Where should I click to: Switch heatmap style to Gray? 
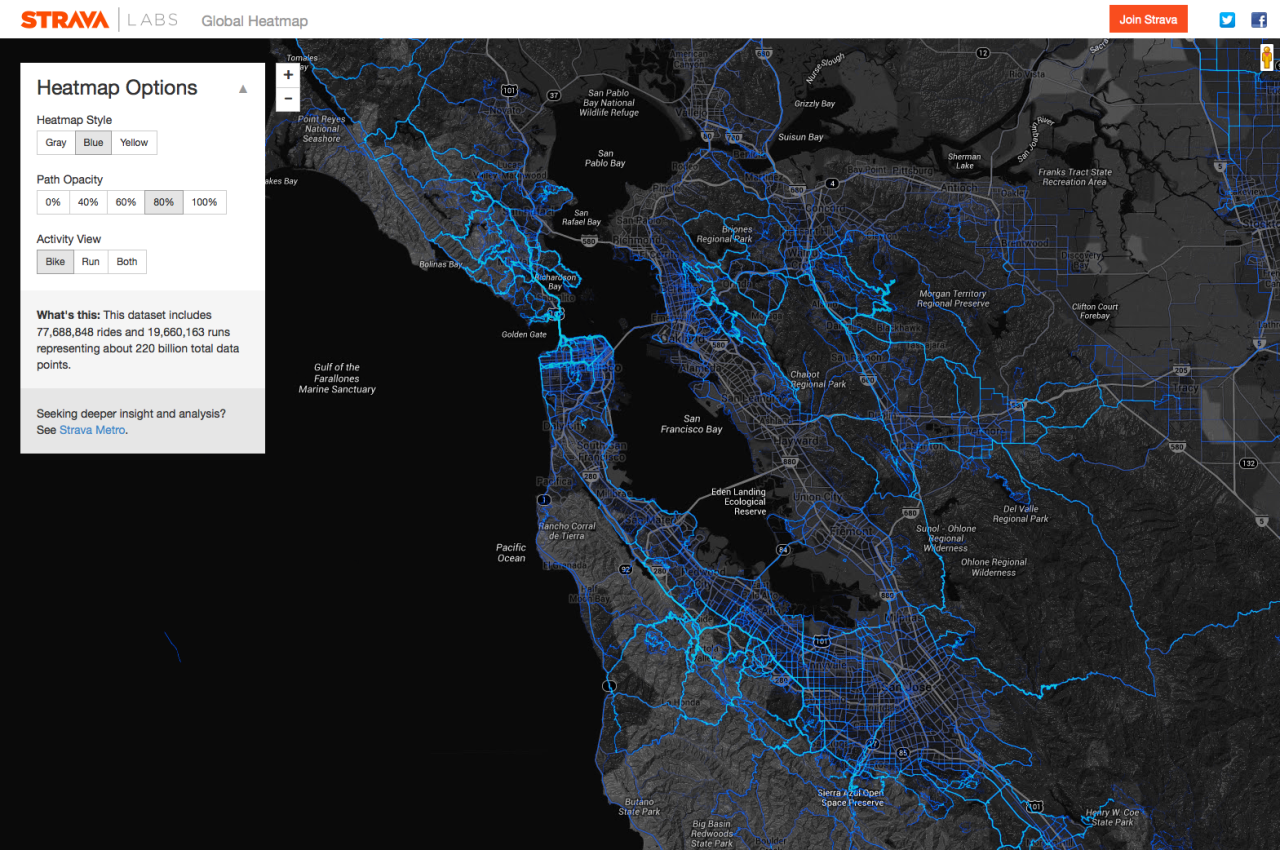pos(56,143)
